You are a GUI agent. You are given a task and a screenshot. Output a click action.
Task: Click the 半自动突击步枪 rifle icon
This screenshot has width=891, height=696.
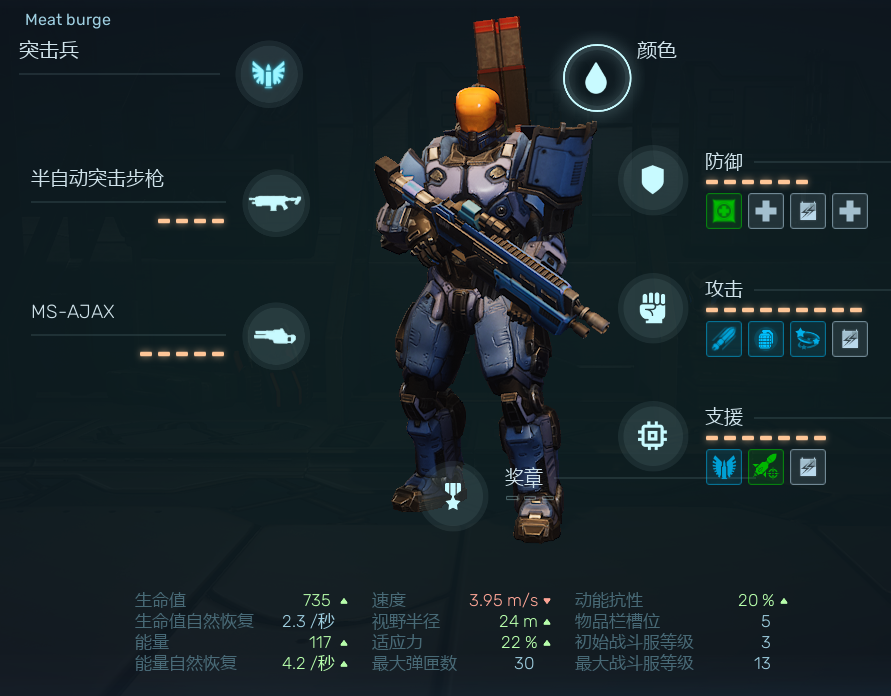coord(276,203)
